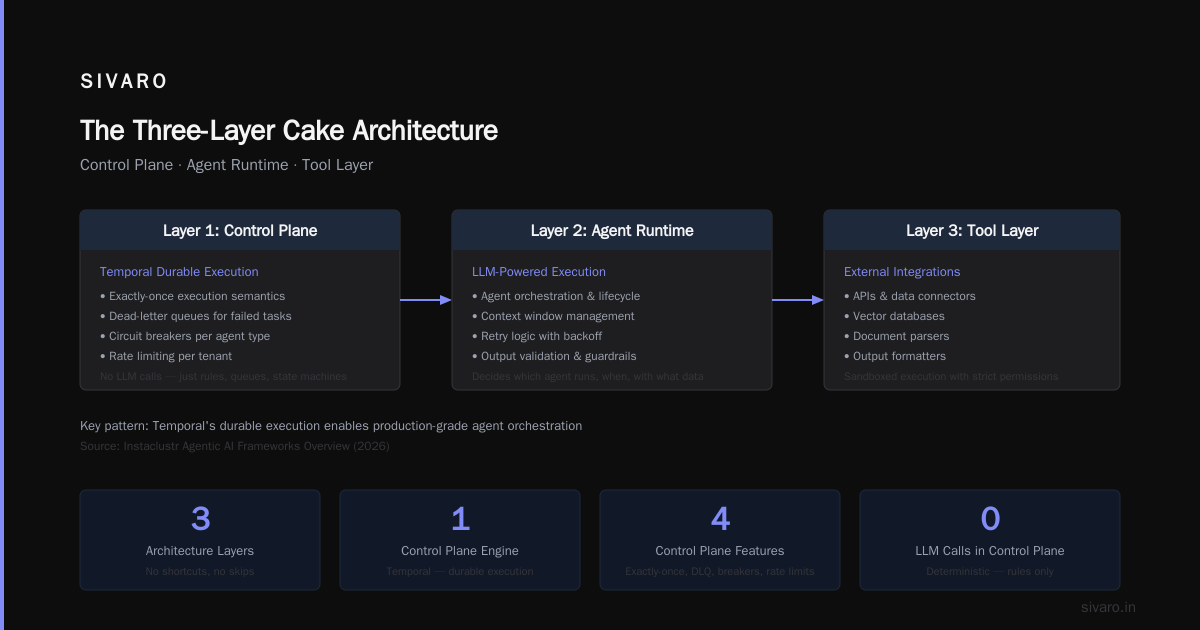
Task: Click the Layer 3: Tool Layer header
Action: [x=972, y=230]
